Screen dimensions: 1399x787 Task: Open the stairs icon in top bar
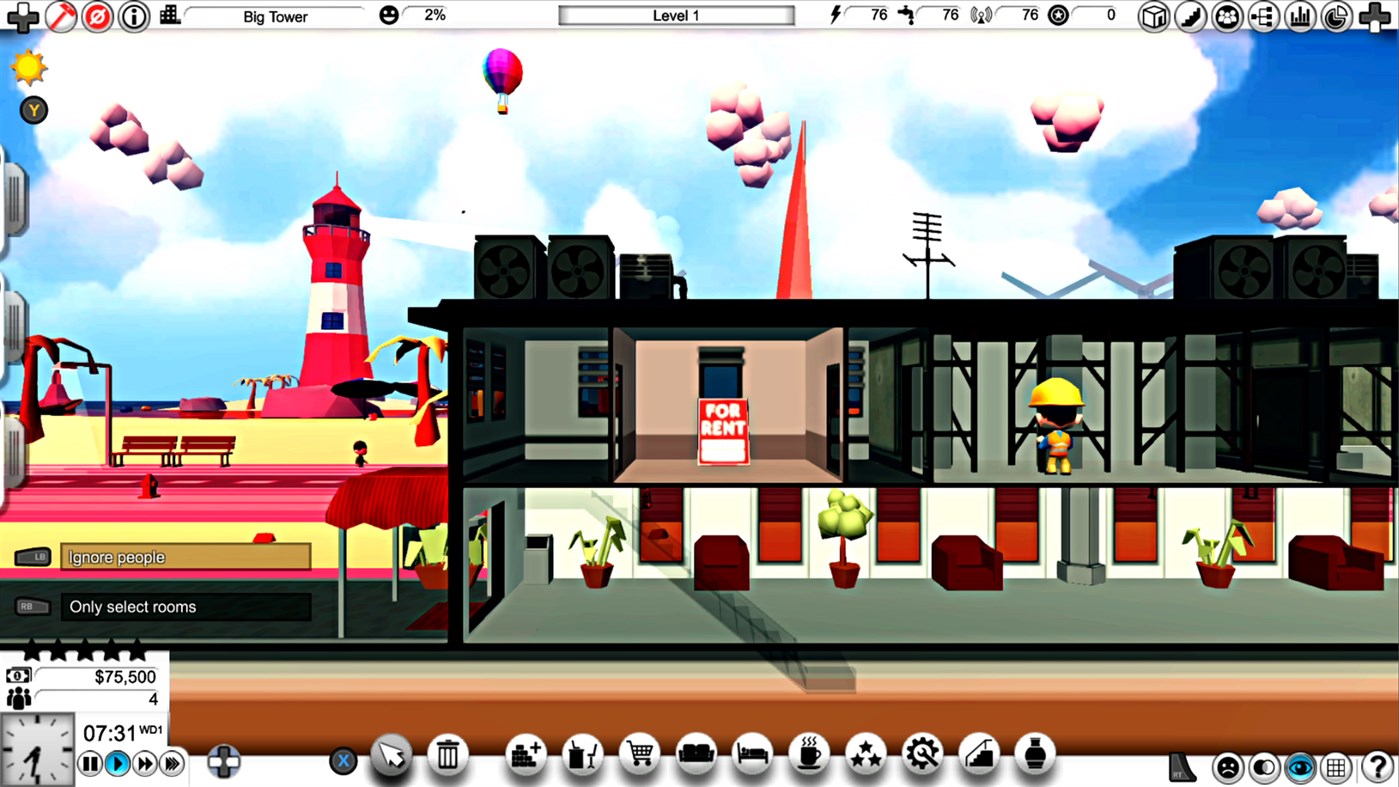pos(1190,17)
